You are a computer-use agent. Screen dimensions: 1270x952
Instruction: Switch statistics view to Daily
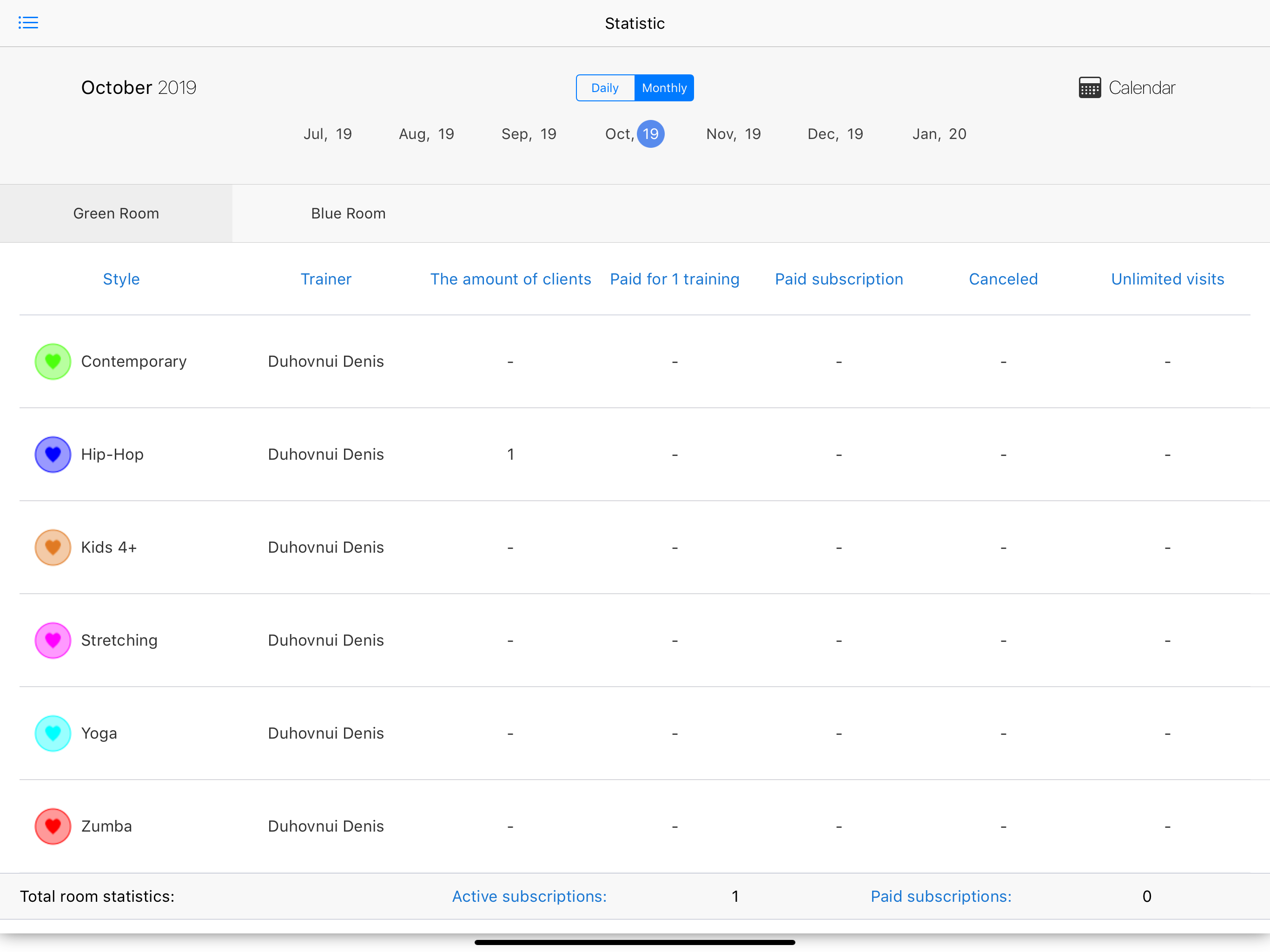pos(605,88)
